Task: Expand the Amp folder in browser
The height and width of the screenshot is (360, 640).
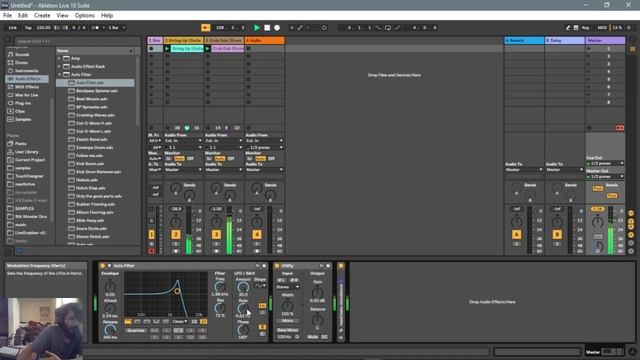Action: pos(60,58)
